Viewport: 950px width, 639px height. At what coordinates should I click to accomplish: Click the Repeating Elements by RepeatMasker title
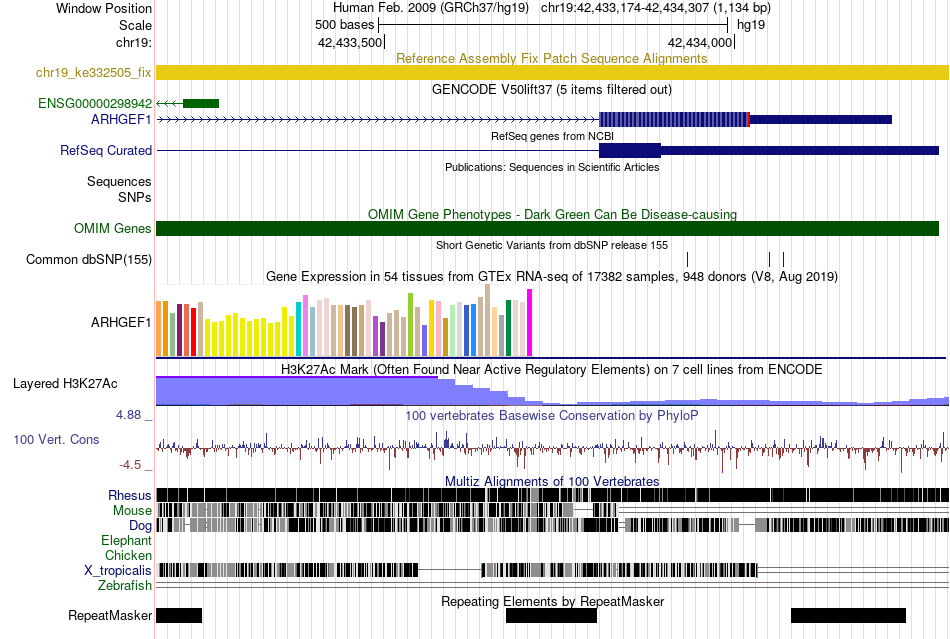[552, 601]
